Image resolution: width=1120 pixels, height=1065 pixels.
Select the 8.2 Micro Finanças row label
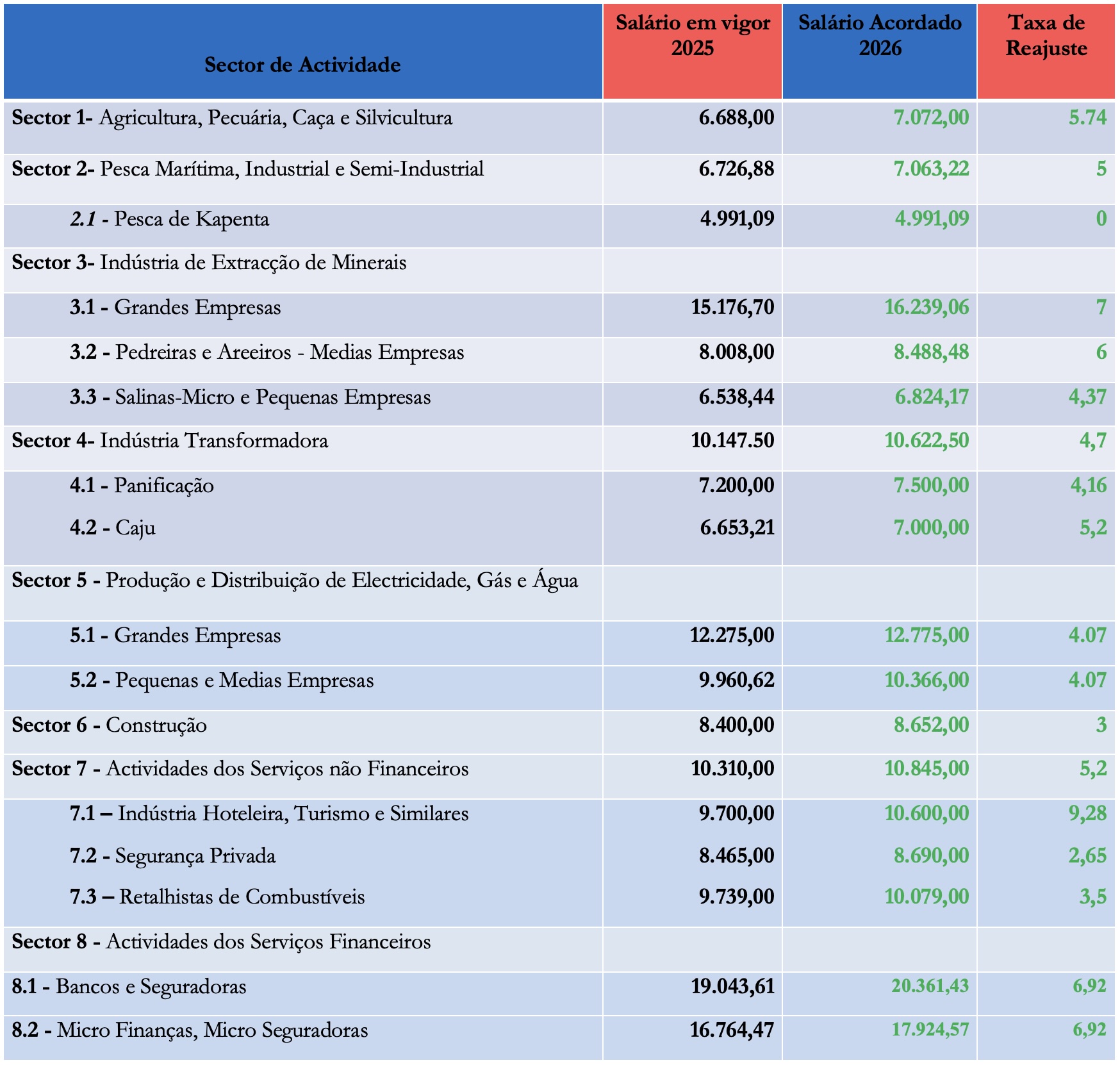click(190, 1030)
